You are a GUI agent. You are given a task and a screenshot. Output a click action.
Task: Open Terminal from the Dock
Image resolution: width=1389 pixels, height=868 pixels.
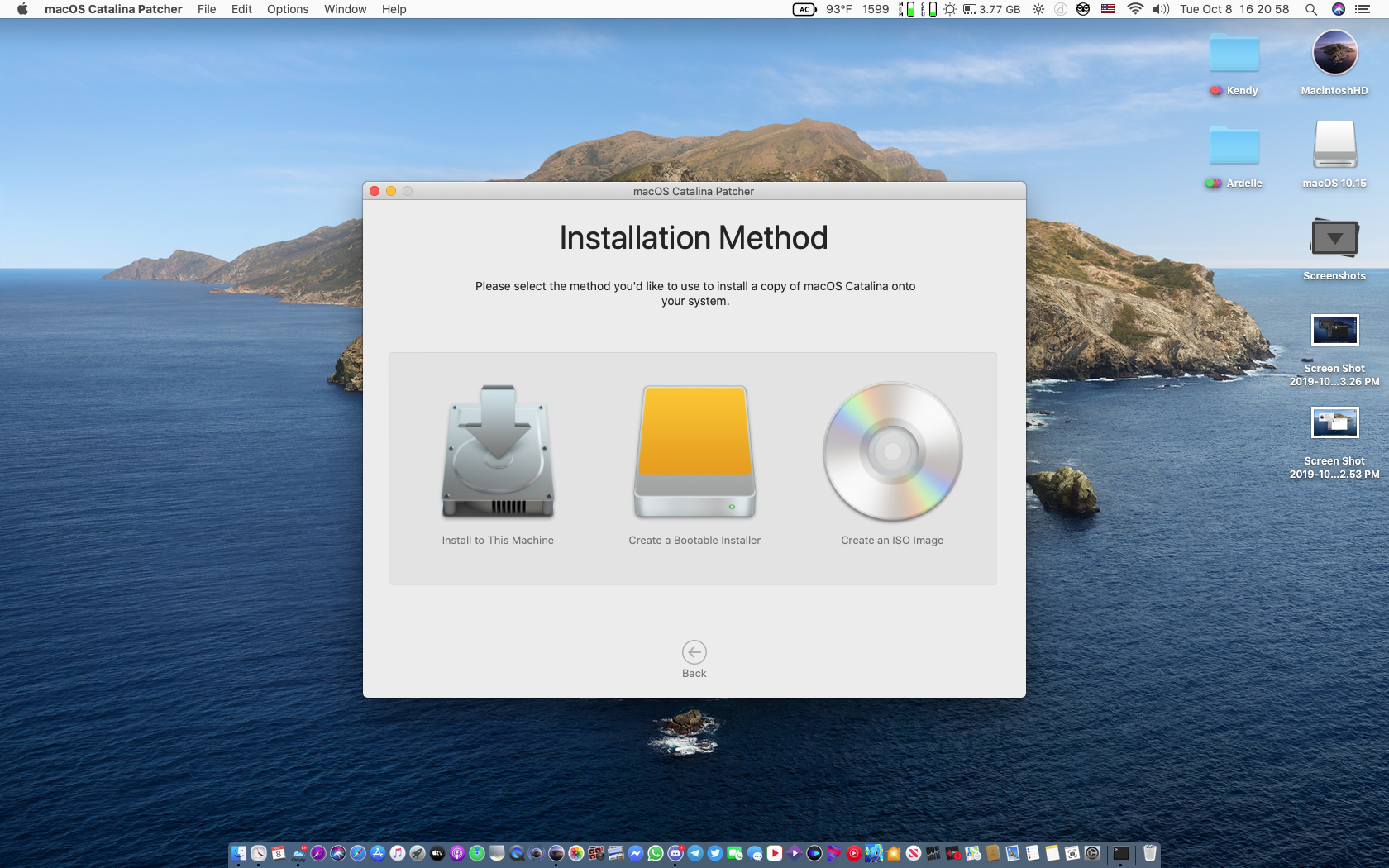pyautogui.click(x=1121, y=853)
